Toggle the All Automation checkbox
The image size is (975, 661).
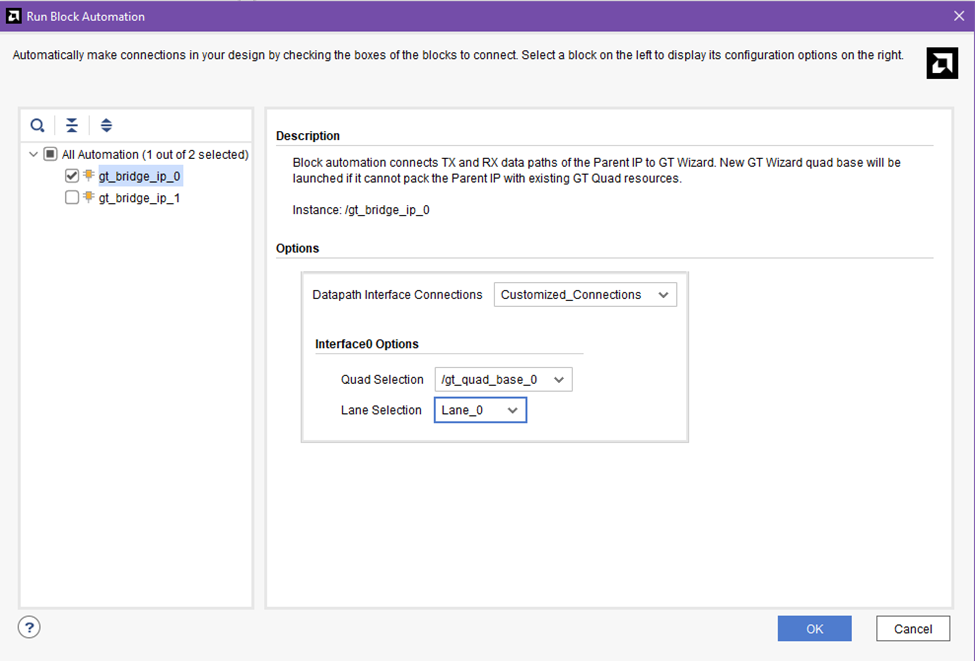click(50, 155)
